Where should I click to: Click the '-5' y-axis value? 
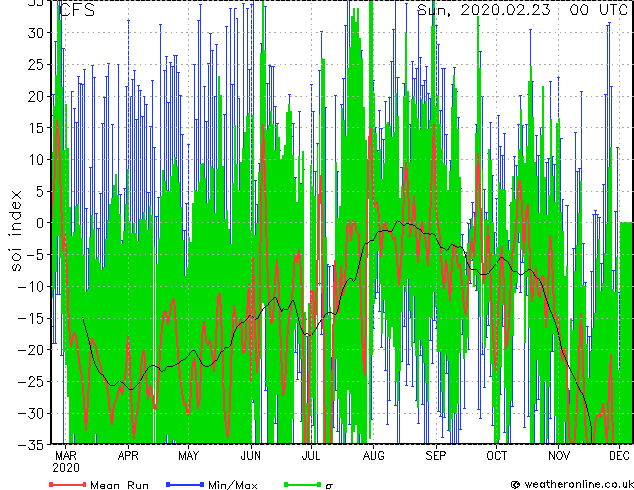tap(36, 255)
